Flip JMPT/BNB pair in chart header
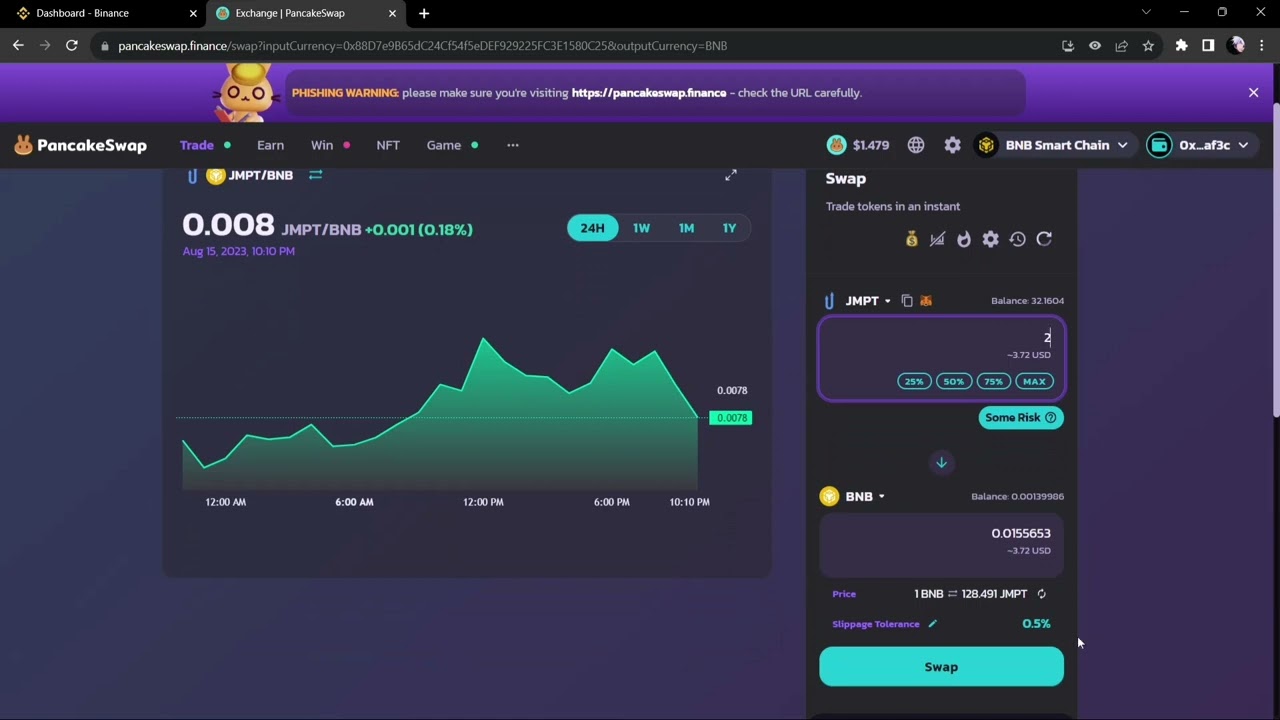This screenshot has width=1280, height=720. [315, 175]
